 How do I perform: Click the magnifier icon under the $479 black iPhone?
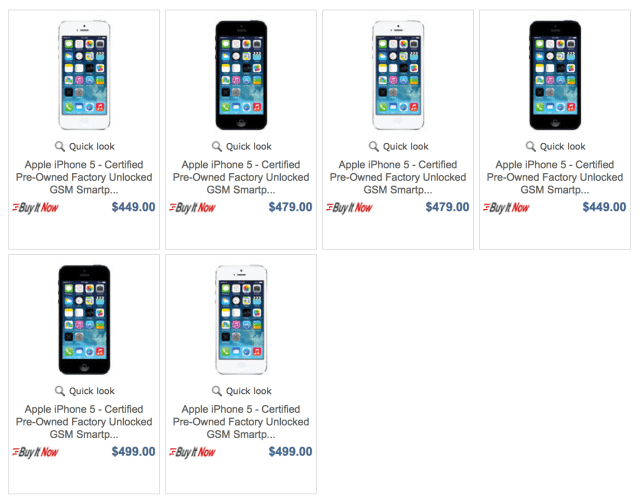217,147
